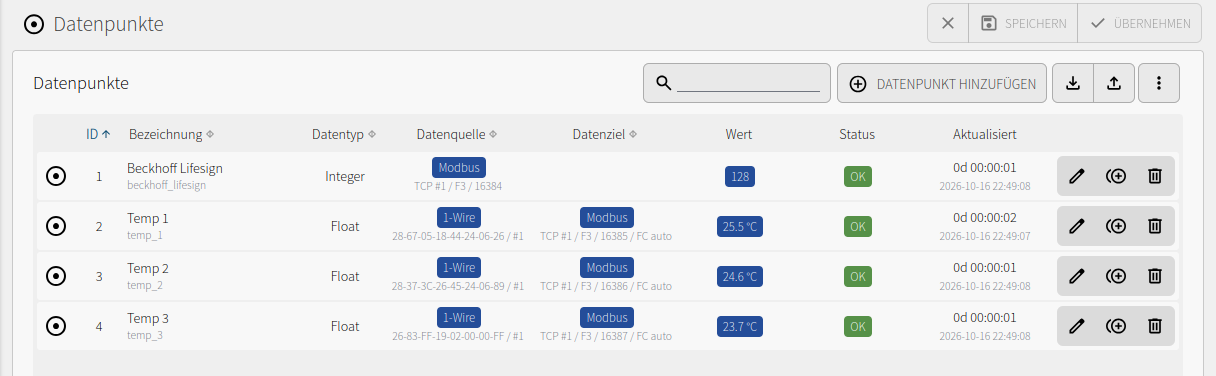Sort table by Bezeichnung column

pyautogui.click(x=171, y=134)
